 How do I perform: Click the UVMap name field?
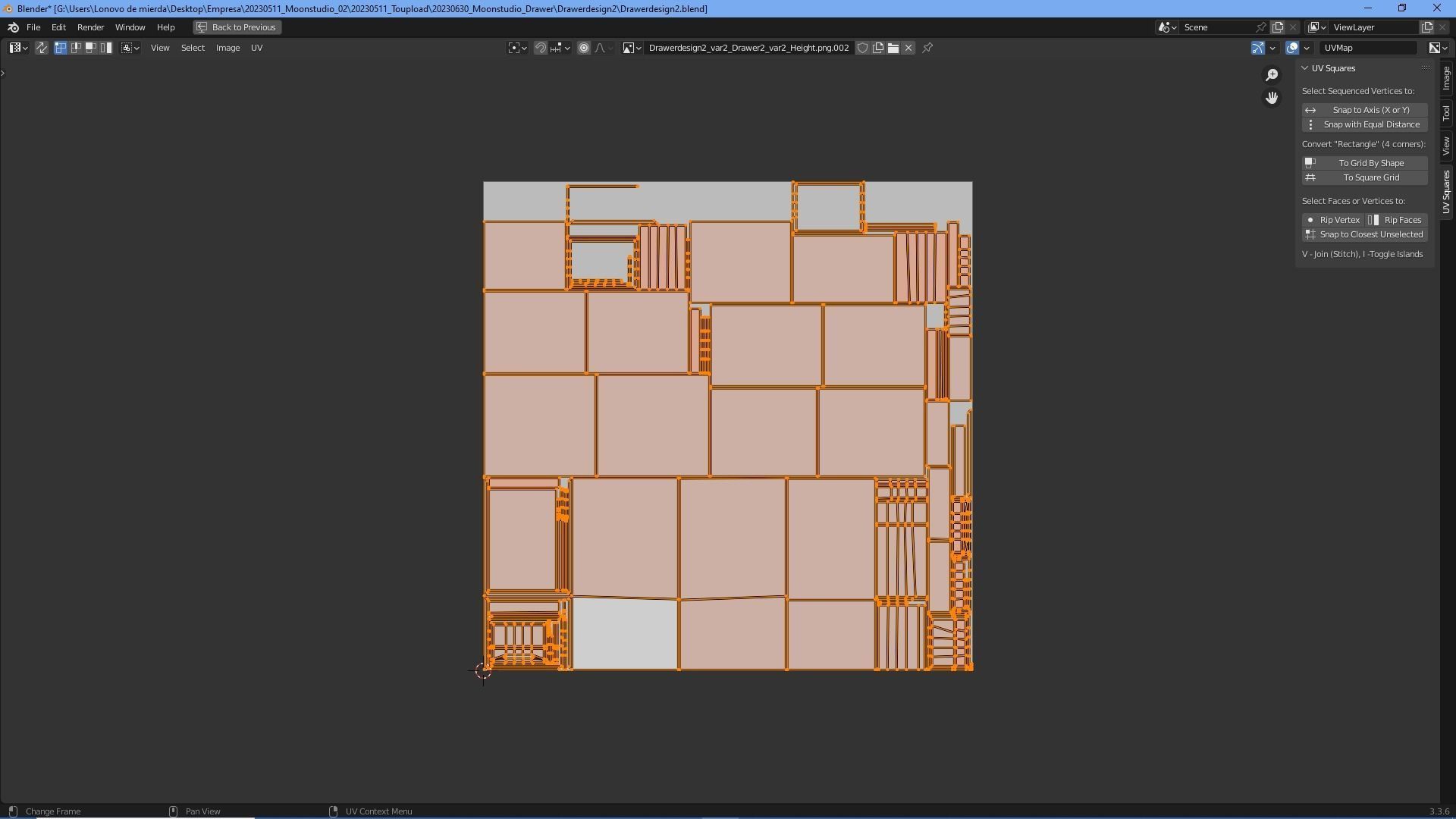(1369, 48)
